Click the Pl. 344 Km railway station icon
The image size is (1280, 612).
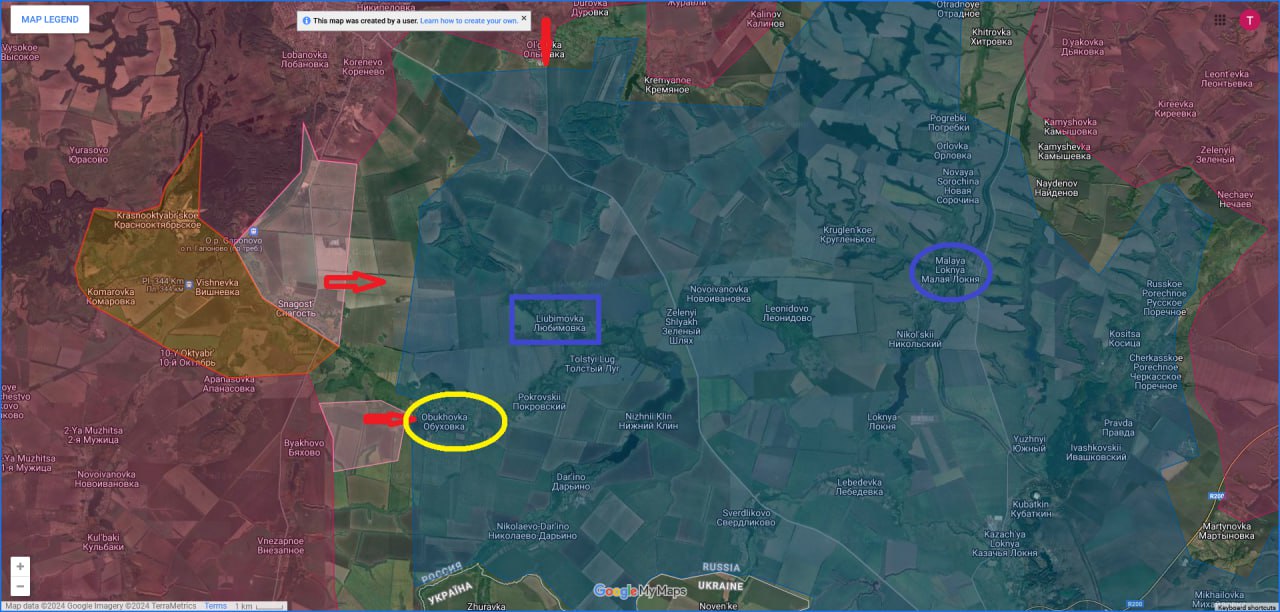[189, 284]
